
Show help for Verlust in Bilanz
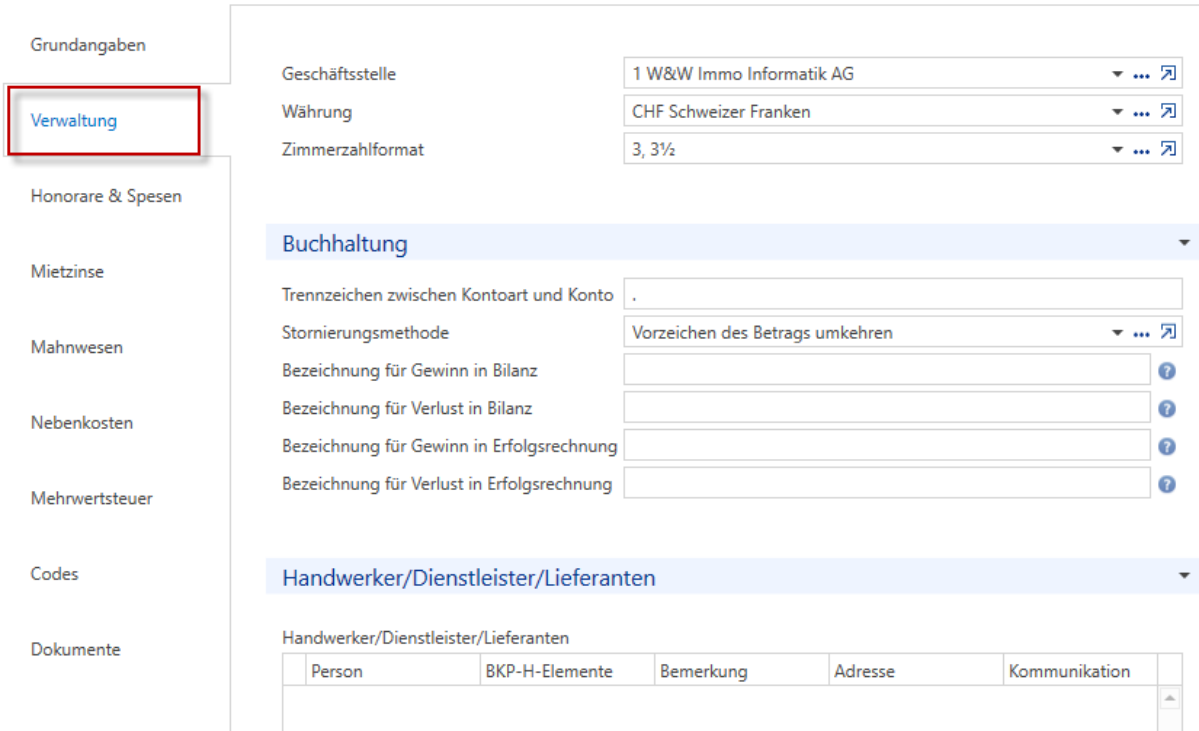coord(1167,408)
